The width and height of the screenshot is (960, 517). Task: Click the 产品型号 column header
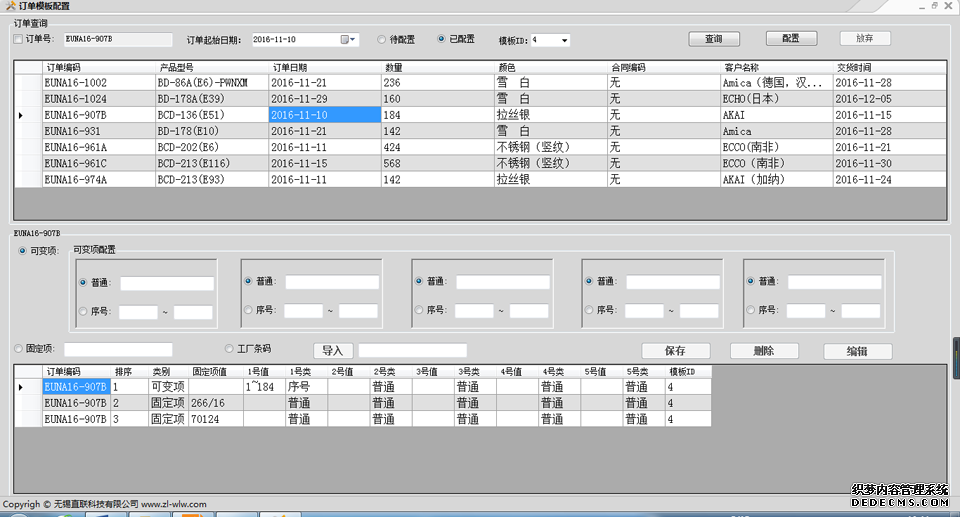[x=211, y=68]
